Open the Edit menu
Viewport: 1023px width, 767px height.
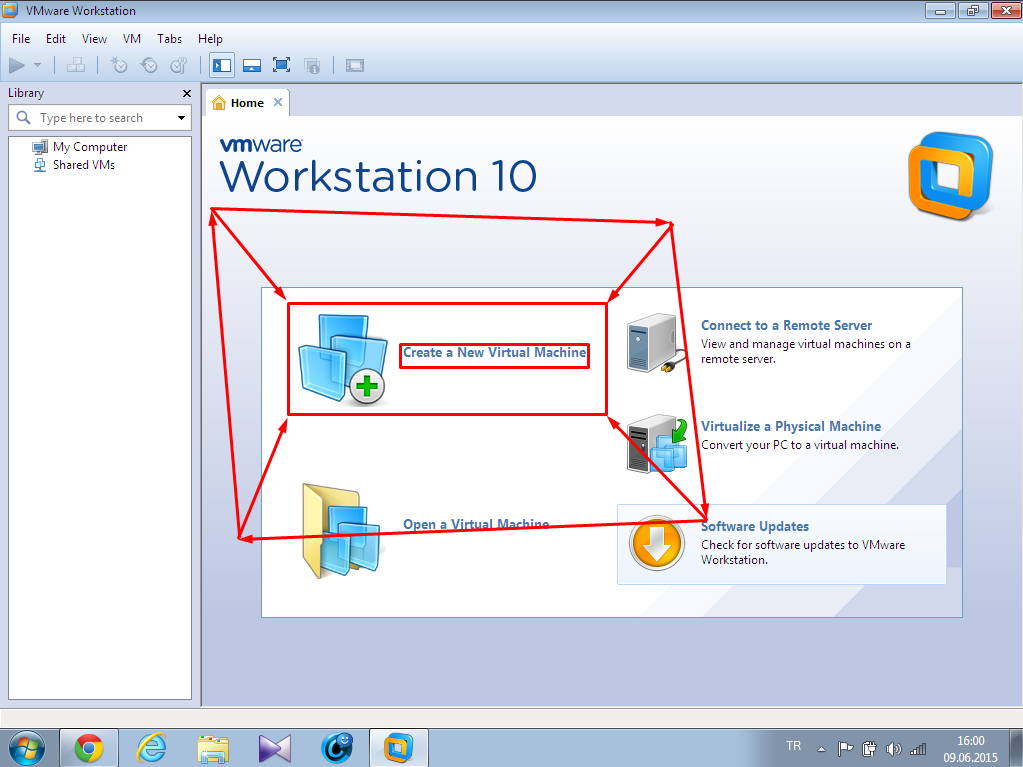coord(55,39)
